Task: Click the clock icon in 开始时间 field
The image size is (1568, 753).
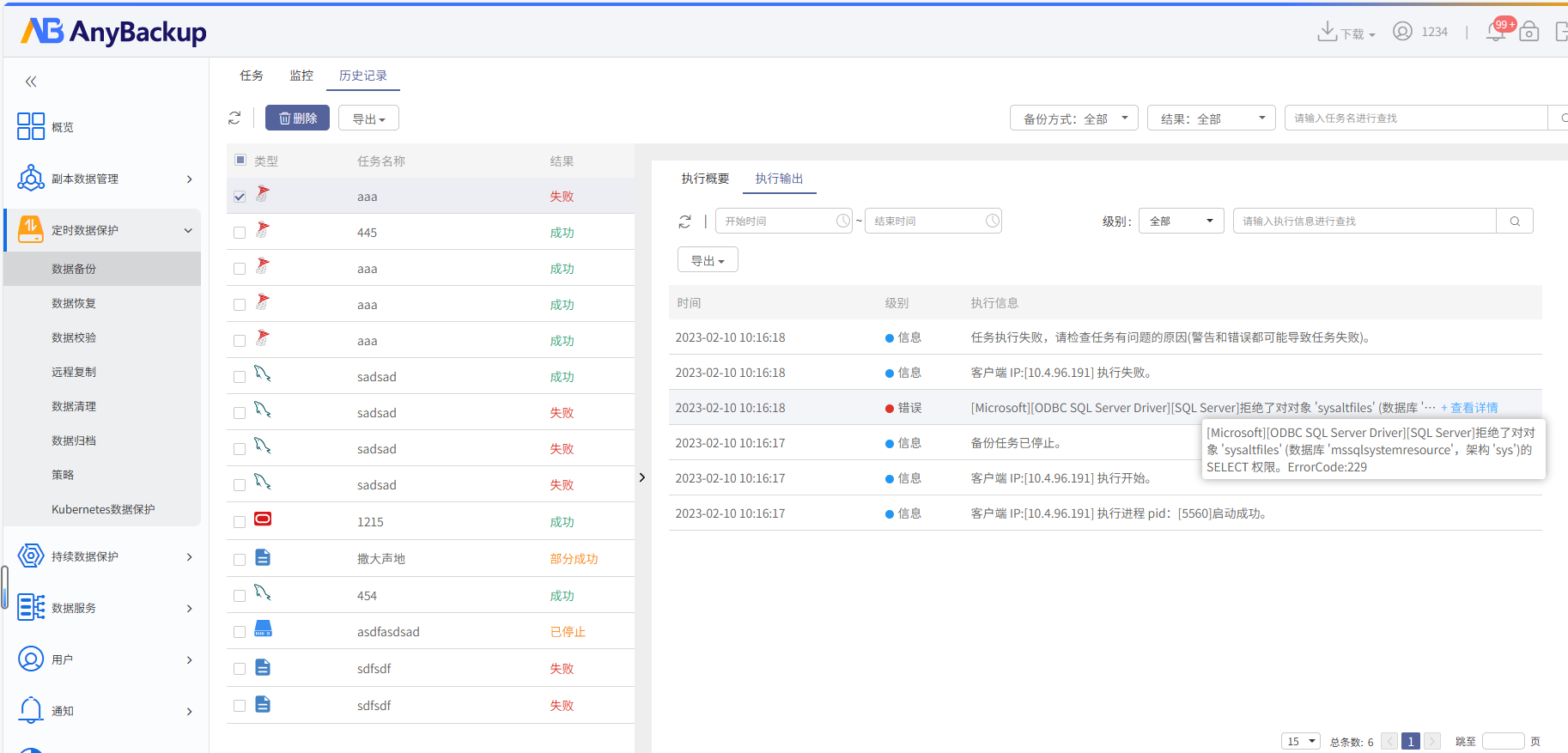Action: (x=843, y=221)
